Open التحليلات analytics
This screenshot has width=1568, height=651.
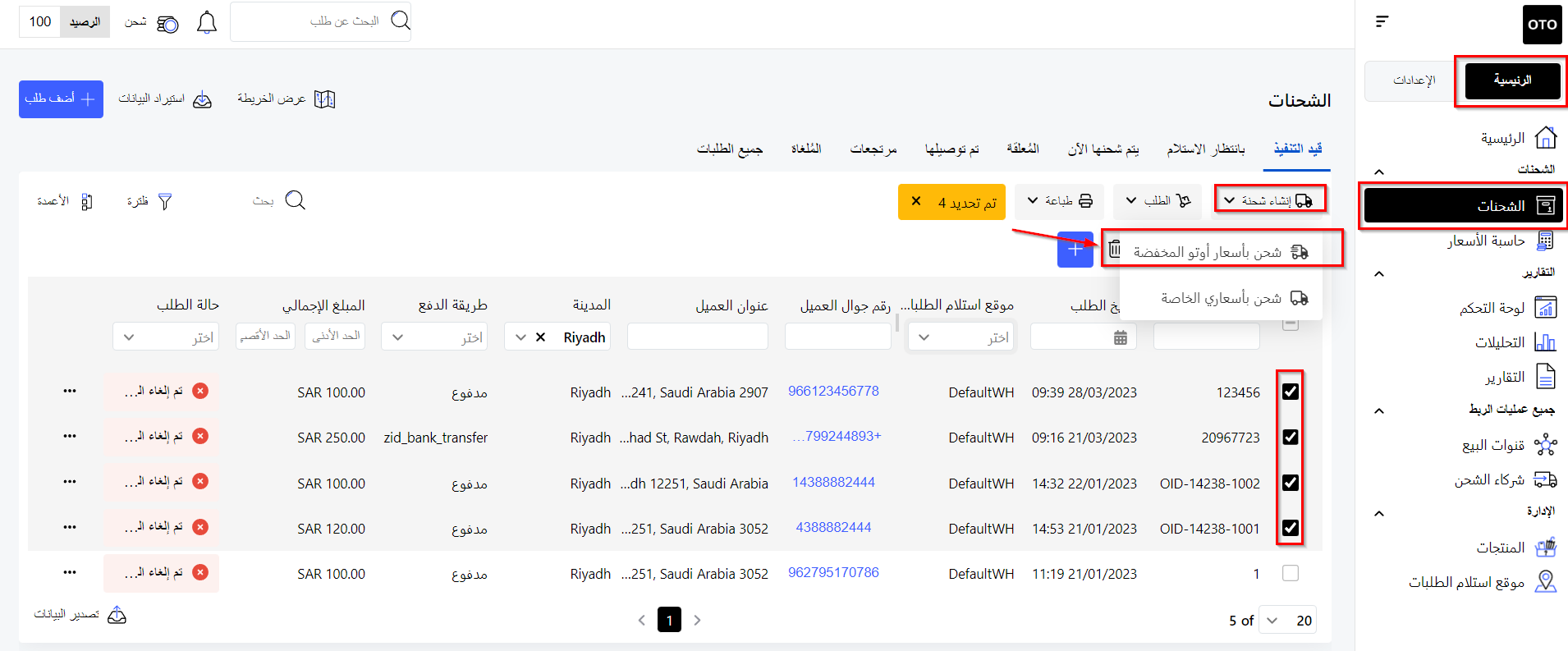(1515, 342)
